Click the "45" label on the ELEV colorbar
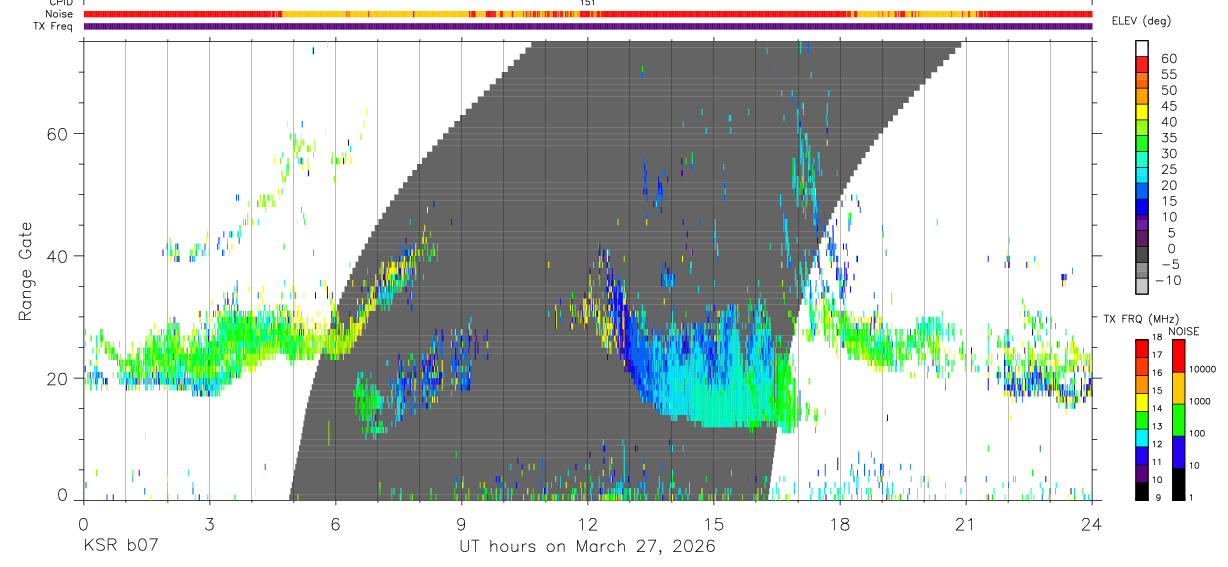Viewport: 1228px width, 567px height. pos(1168,106)
